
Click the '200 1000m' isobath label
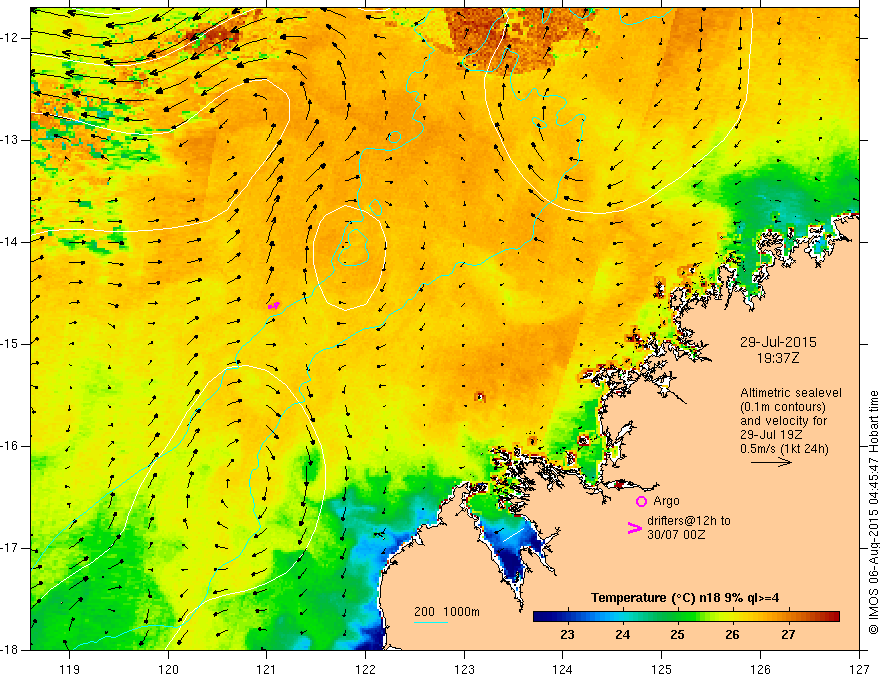click(x=447, y=612)
